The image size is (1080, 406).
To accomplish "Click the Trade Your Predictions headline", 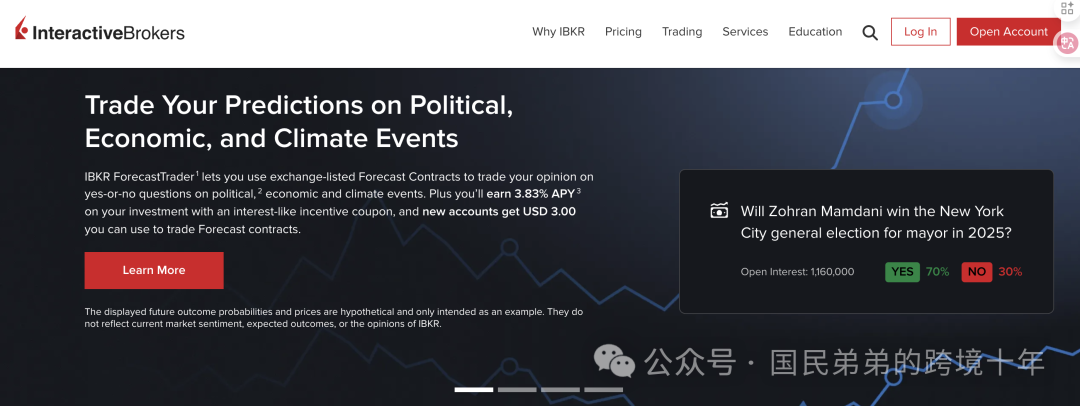I will [x=299, y=121].
